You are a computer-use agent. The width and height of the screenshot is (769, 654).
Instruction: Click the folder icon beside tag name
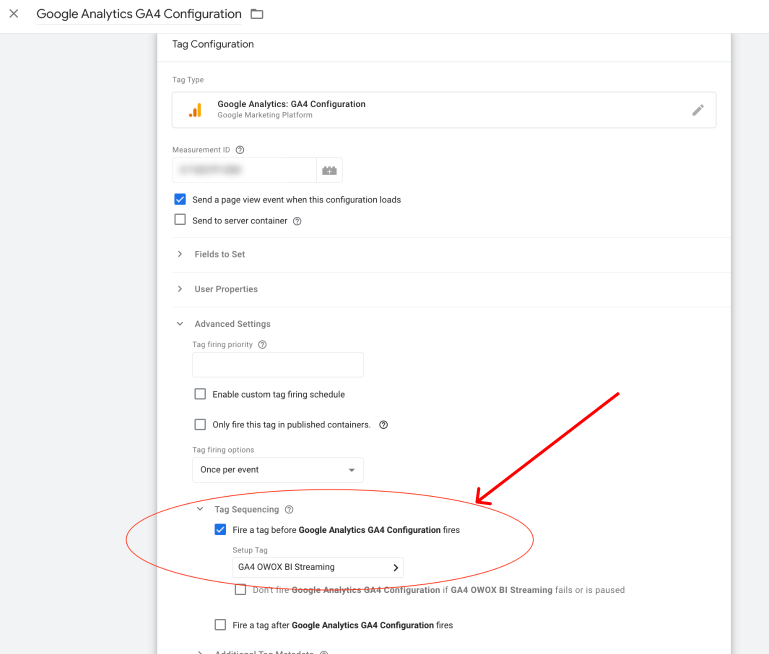(x=257, y=14)
